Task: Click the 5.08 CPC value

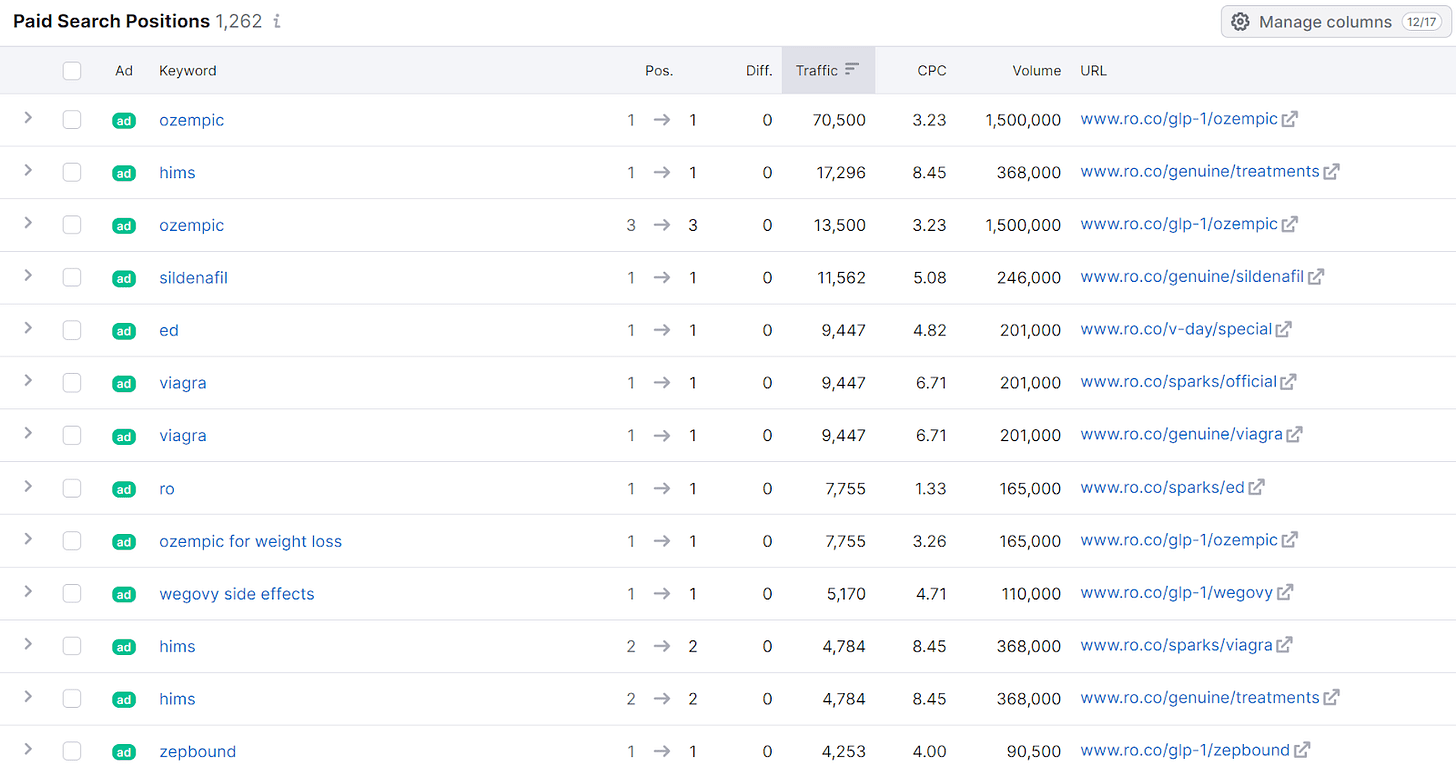Action: coord(929,278)
